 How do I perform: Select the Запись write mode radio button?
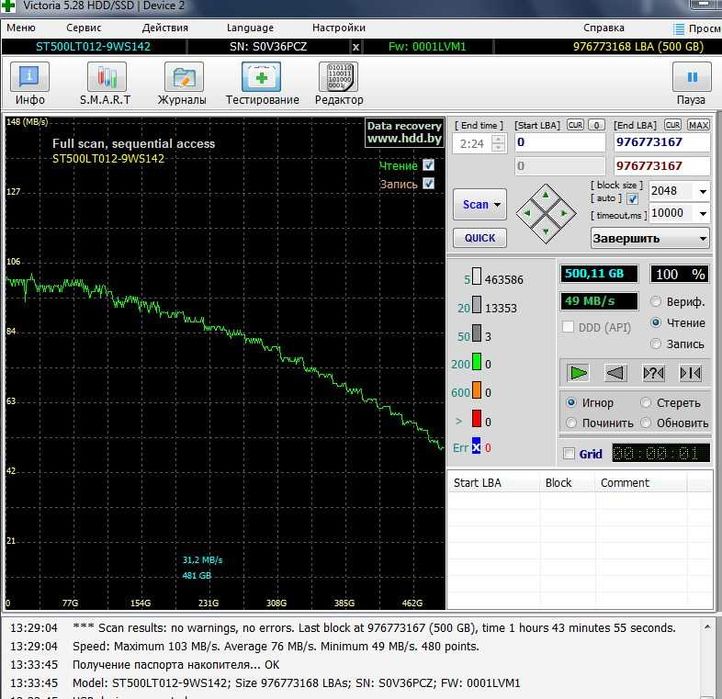point(656,344)
